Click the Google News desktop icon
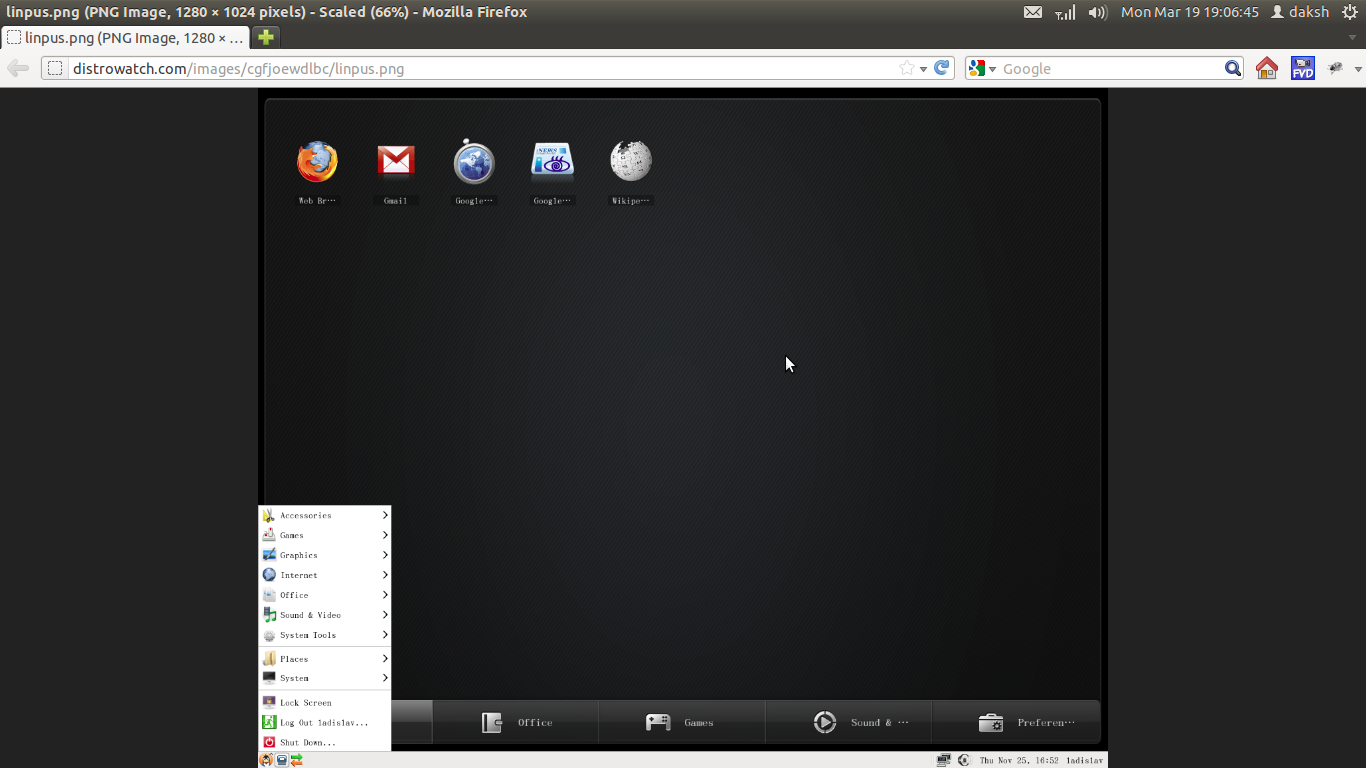 [552, 160]
